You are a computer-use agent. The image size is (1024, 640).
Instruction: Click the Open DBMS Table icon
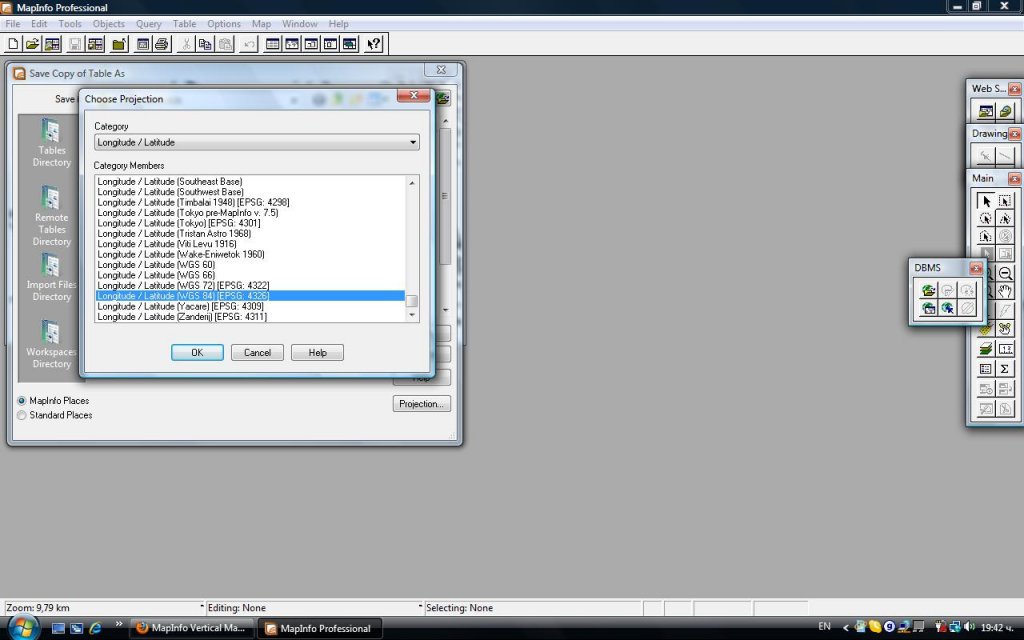click(928, 290)
